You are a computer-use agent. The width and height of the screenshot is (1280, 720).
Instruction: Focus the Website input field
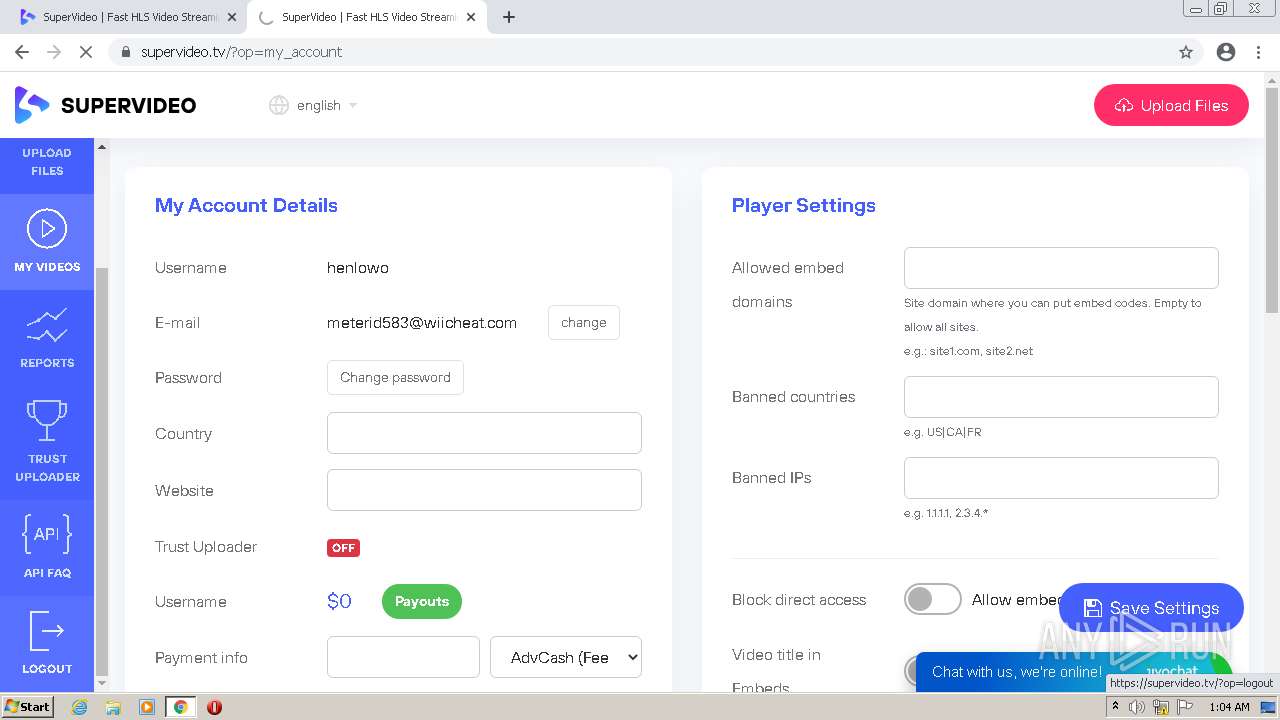coord(484,490)
